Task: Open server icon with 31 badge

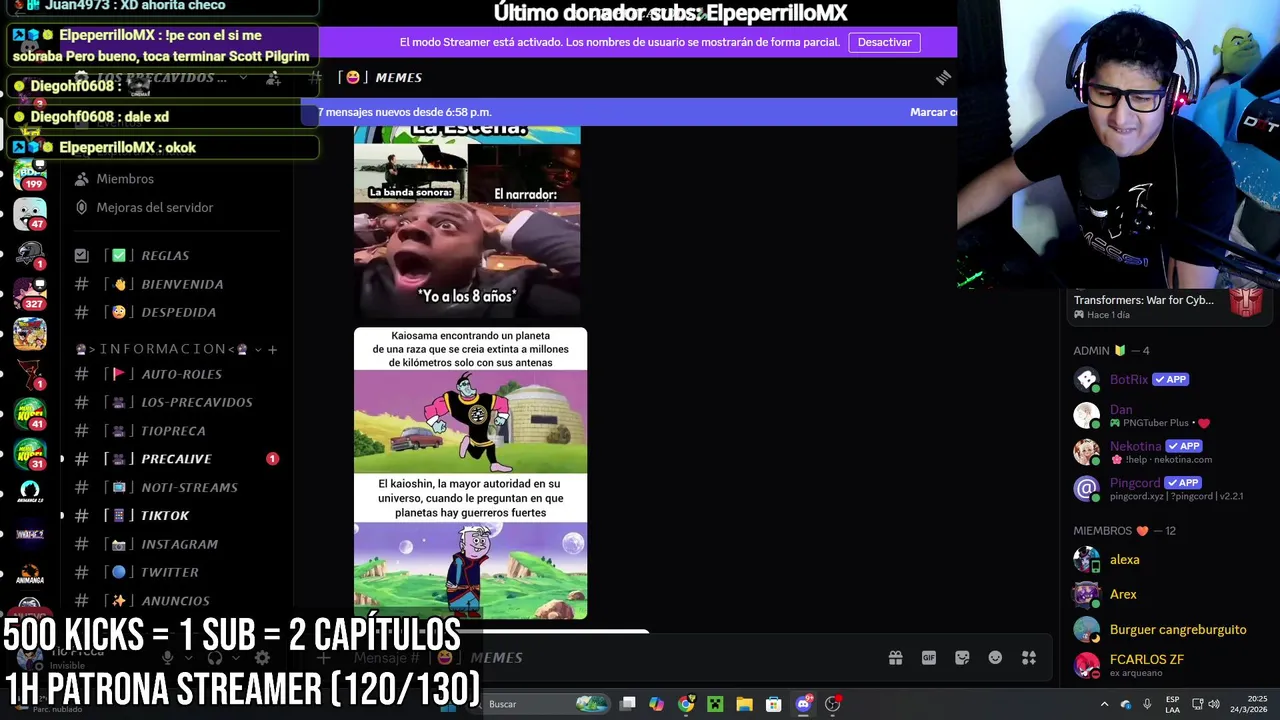Action: coord(30,453)
